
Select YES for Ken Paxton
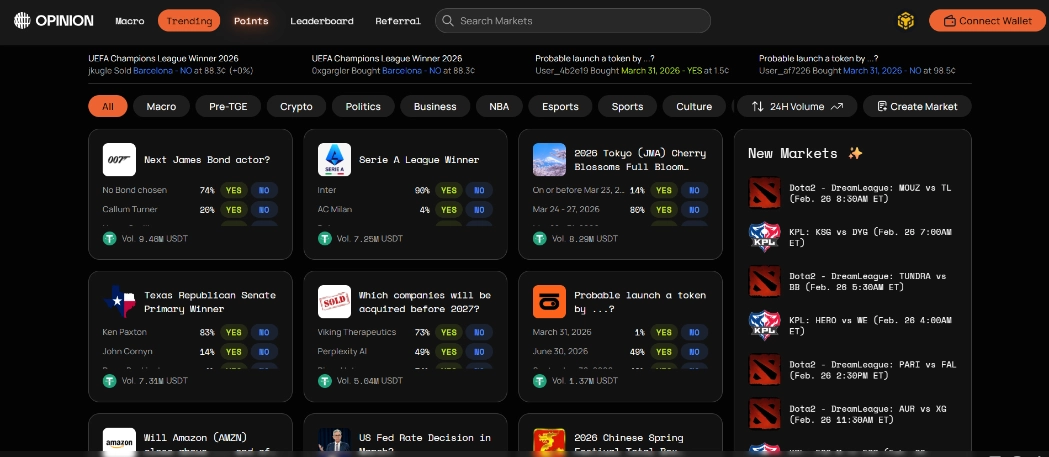[x=233, y=332]
